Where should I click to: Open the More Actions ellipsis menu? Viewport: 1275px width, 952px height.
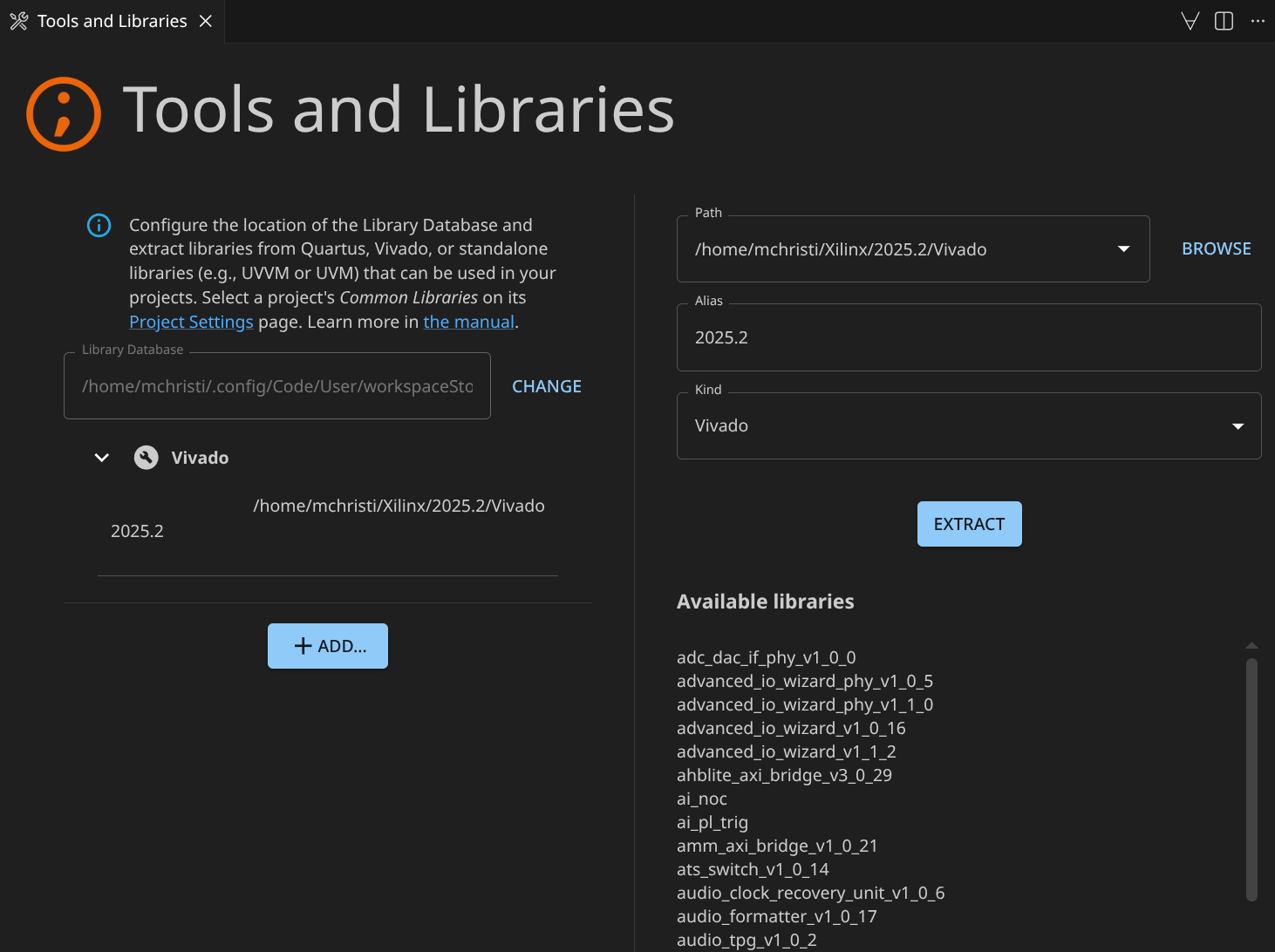click(x=1257, y=21)
